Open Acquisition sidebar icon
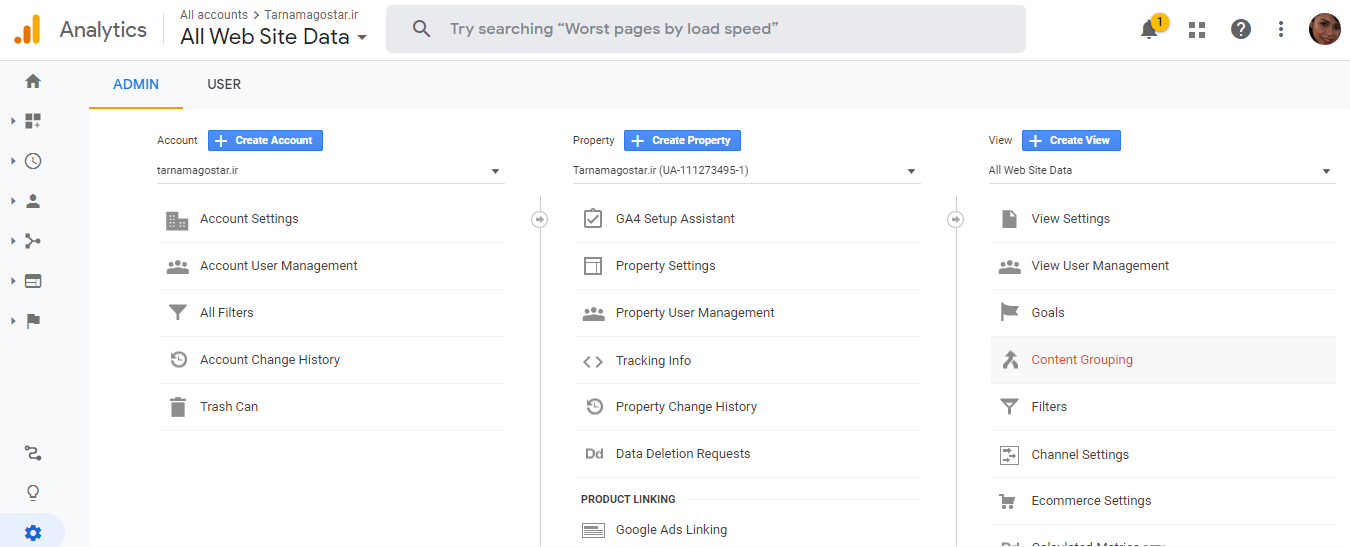This screenshot has height=547, width=1350. 33,241
